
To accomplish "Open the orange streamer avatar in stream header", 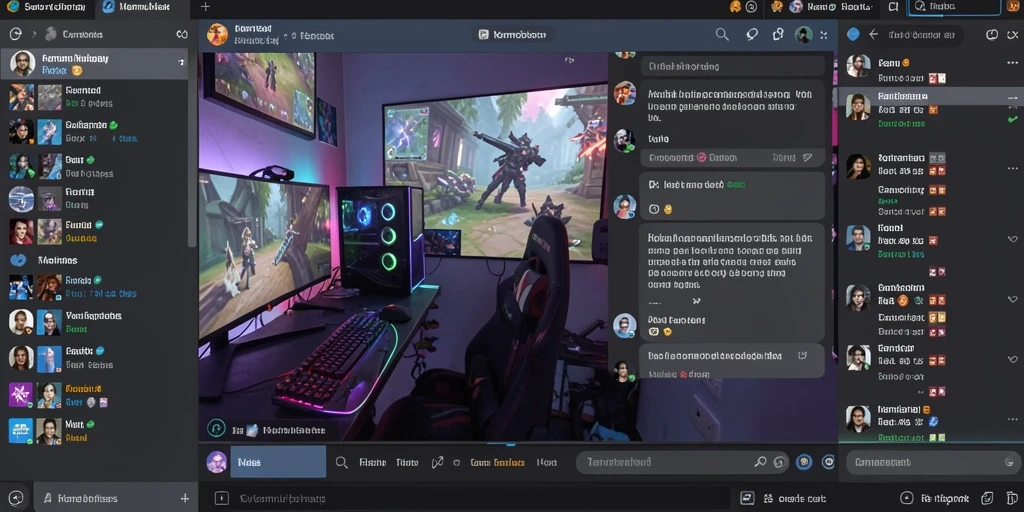I will [217, 35].
